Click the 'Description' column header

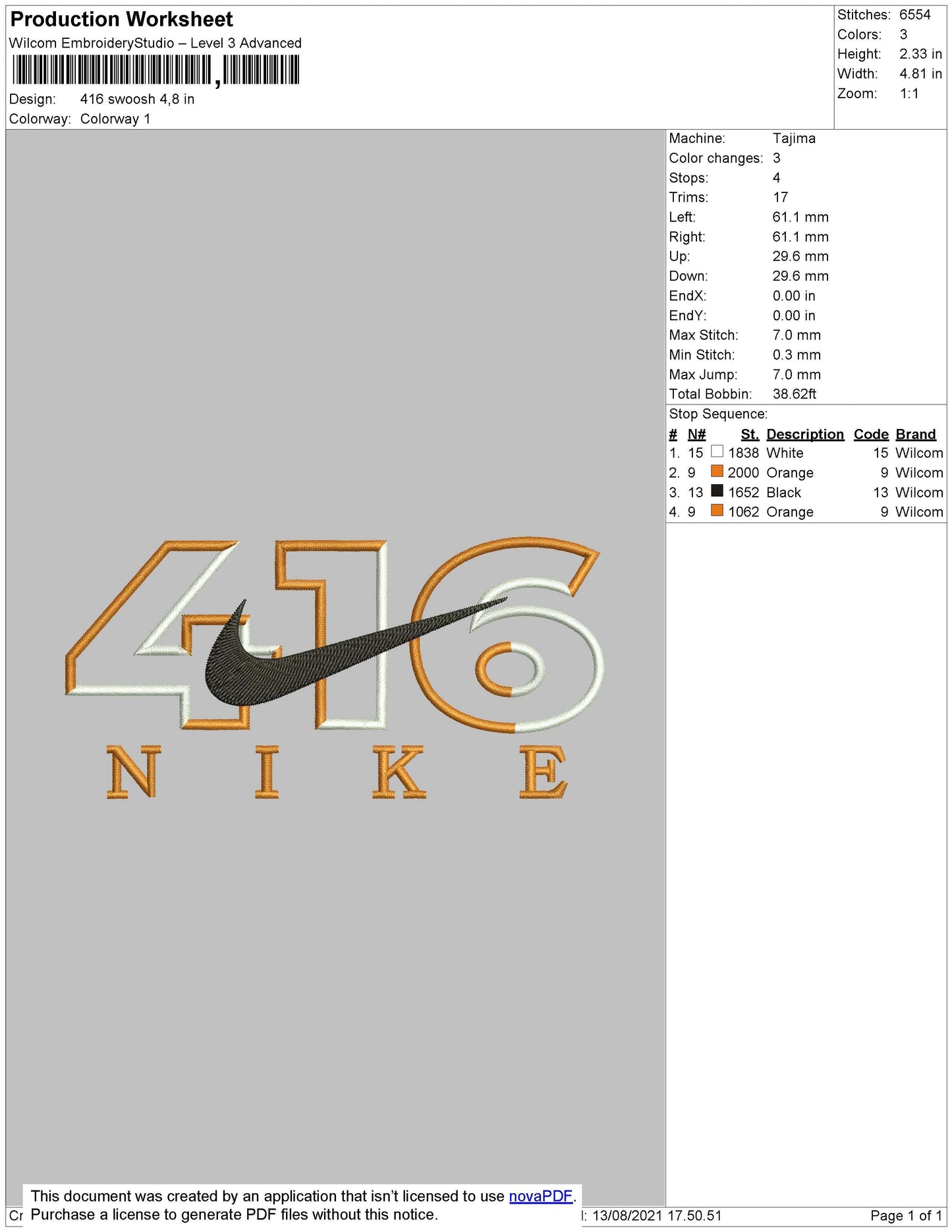point(805,434)
